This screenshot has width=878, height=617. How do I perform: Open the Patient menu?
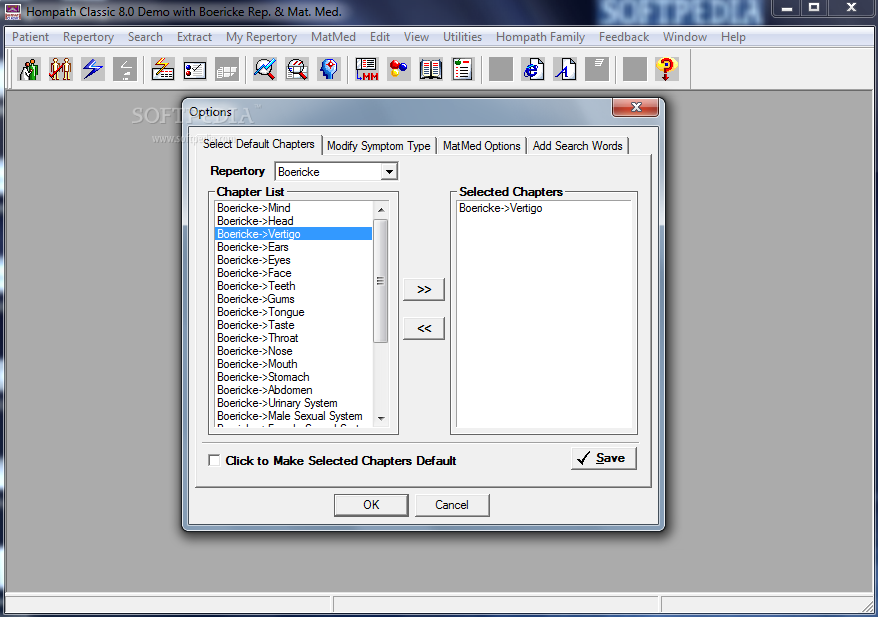[x=30, y=37]
